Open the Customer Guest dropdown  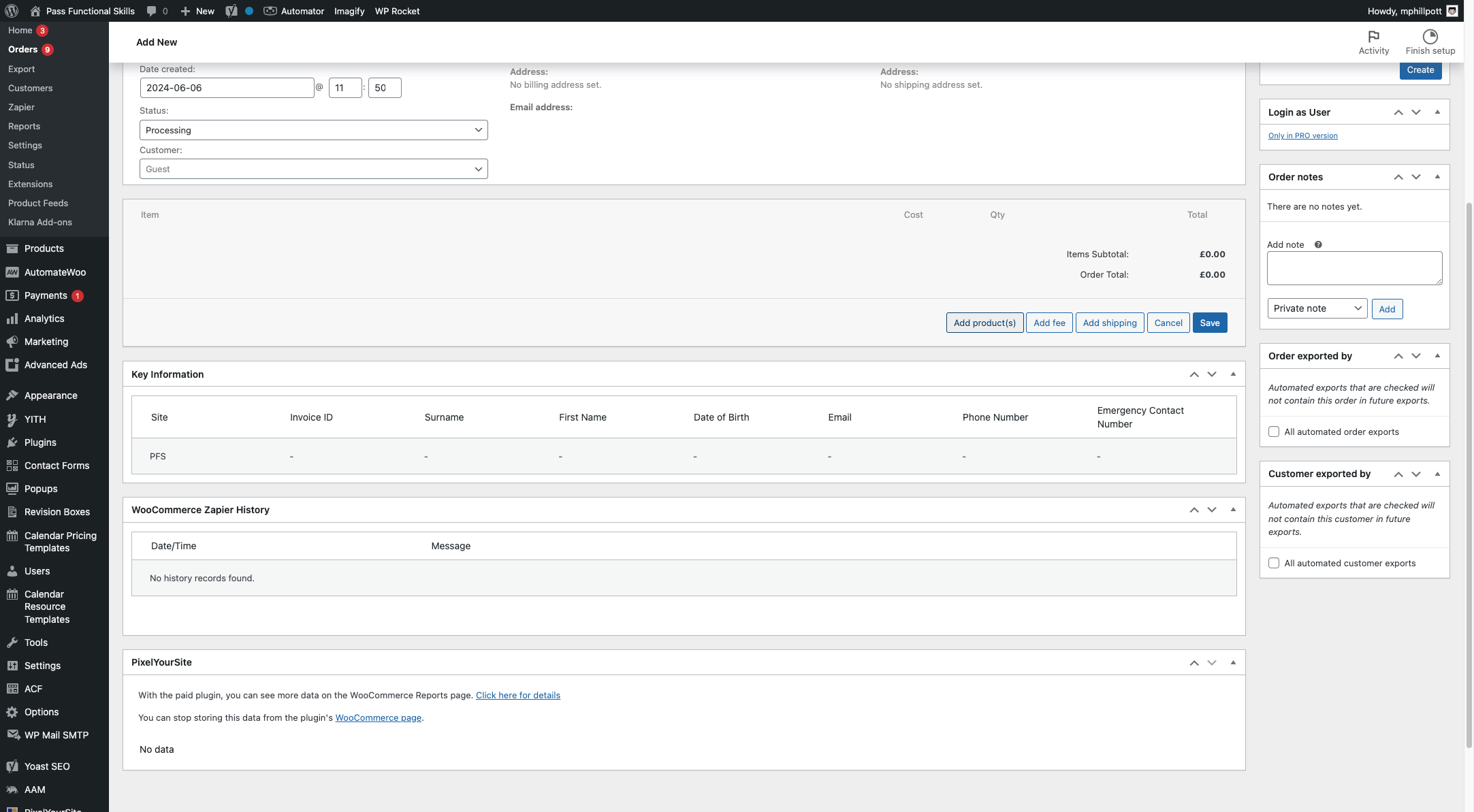pos(313,169)
